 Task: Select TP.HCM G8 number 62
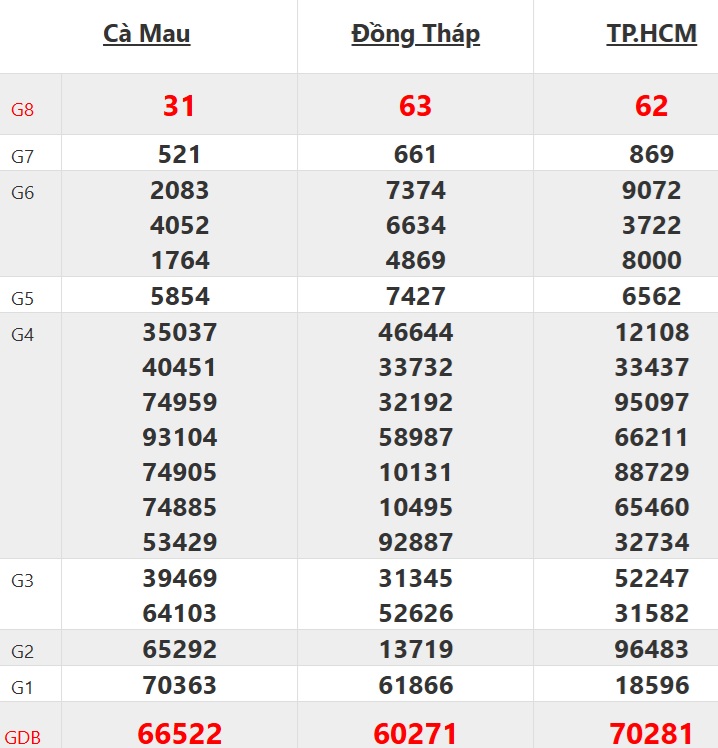click(x=651, y=106)
